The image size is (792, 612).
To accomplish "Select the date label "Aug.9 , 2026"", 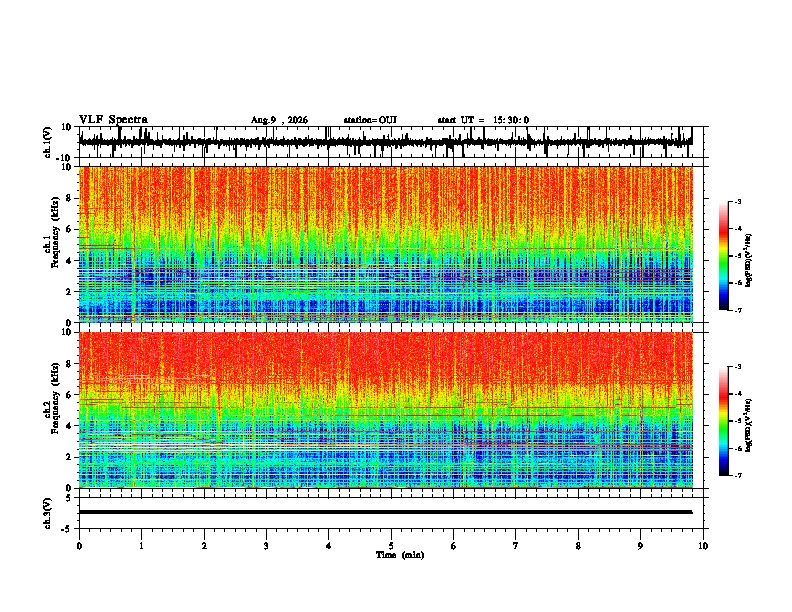I will [x=279, y=120].
